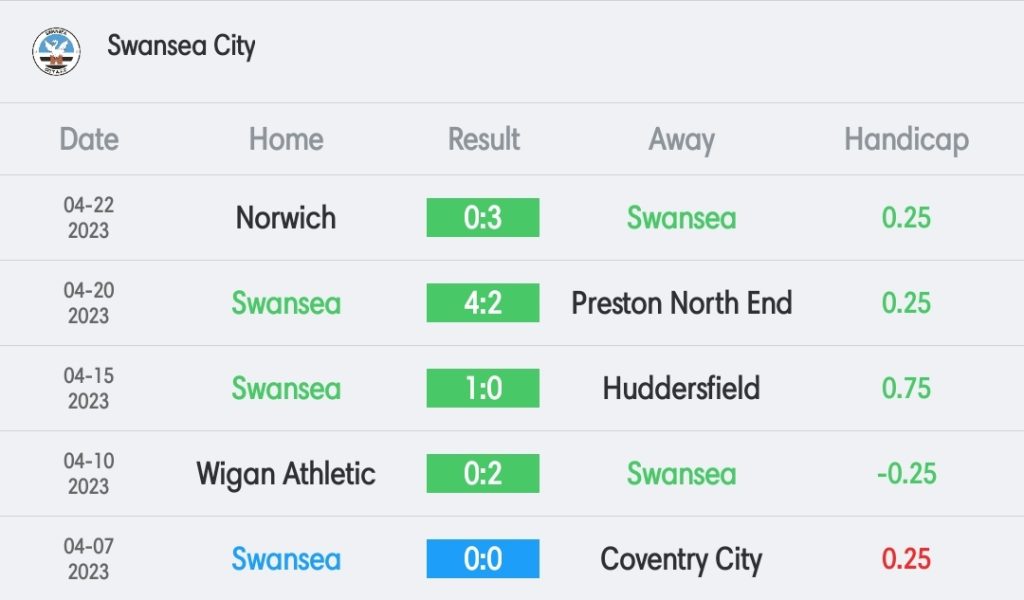
Task: Sort by the Date column header
Action: 89,139
